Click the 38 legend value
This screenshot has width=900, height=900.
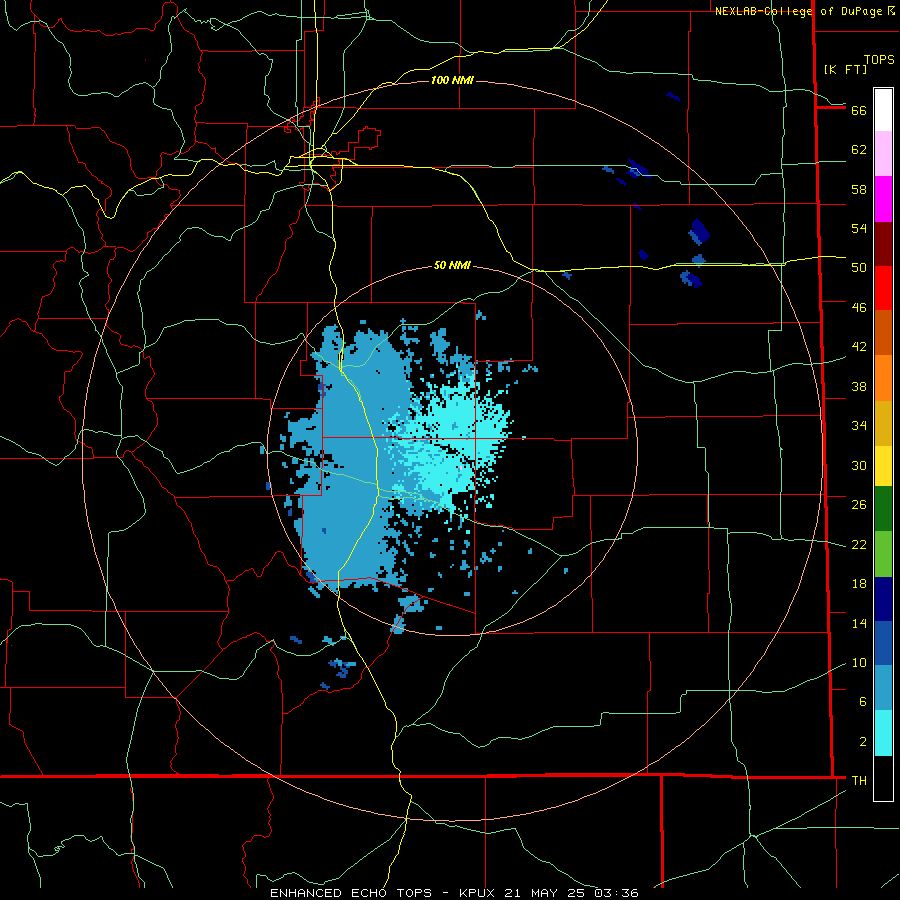click(859, 387)
